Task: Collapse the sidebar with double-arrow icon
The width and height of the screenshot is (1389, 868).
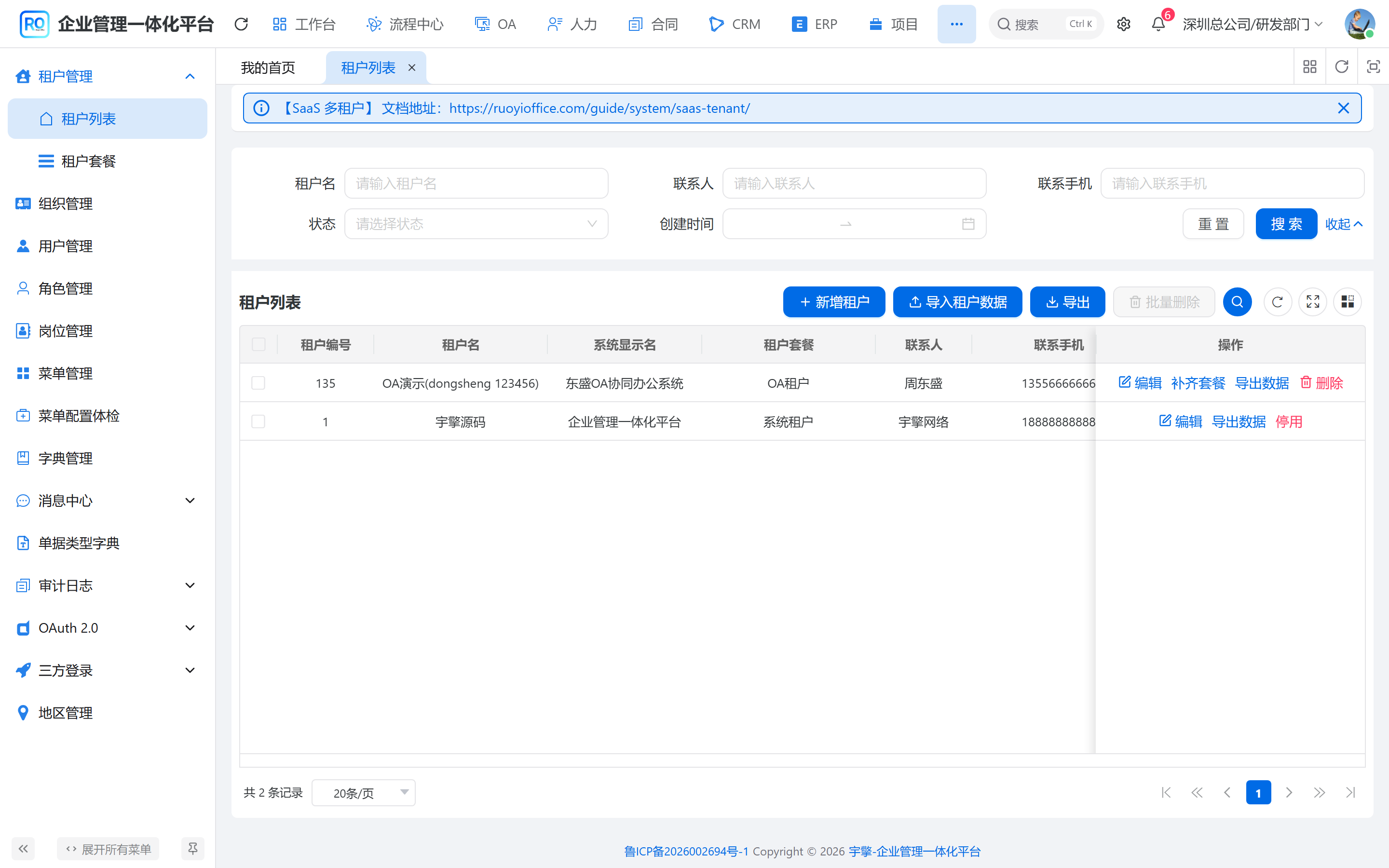Action: 23,849
